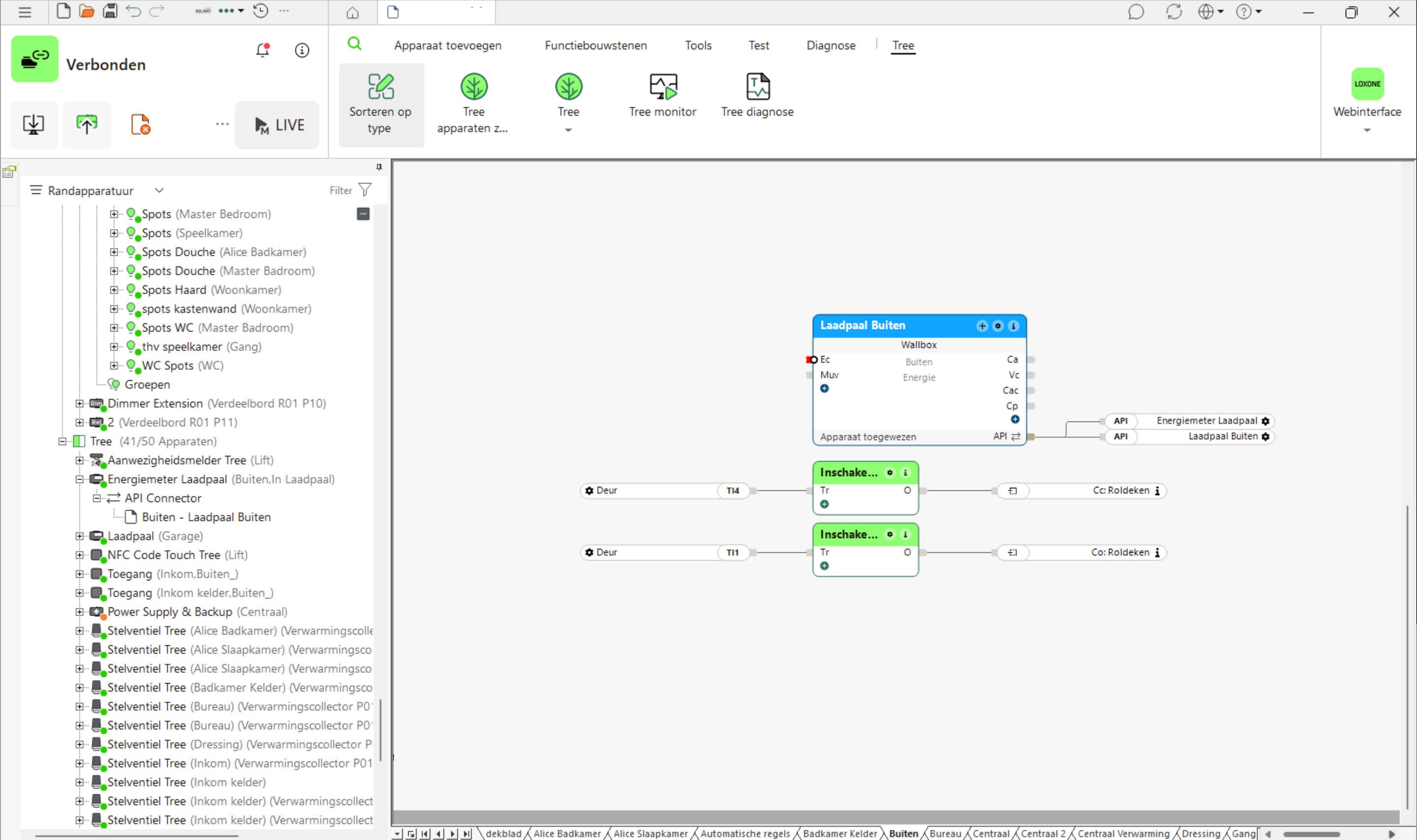Image resolution: width=1417 pixels, height=840 pixels.
Task: Open the Apparaat toevoegen menu
Action: click(x=448, y=45)
